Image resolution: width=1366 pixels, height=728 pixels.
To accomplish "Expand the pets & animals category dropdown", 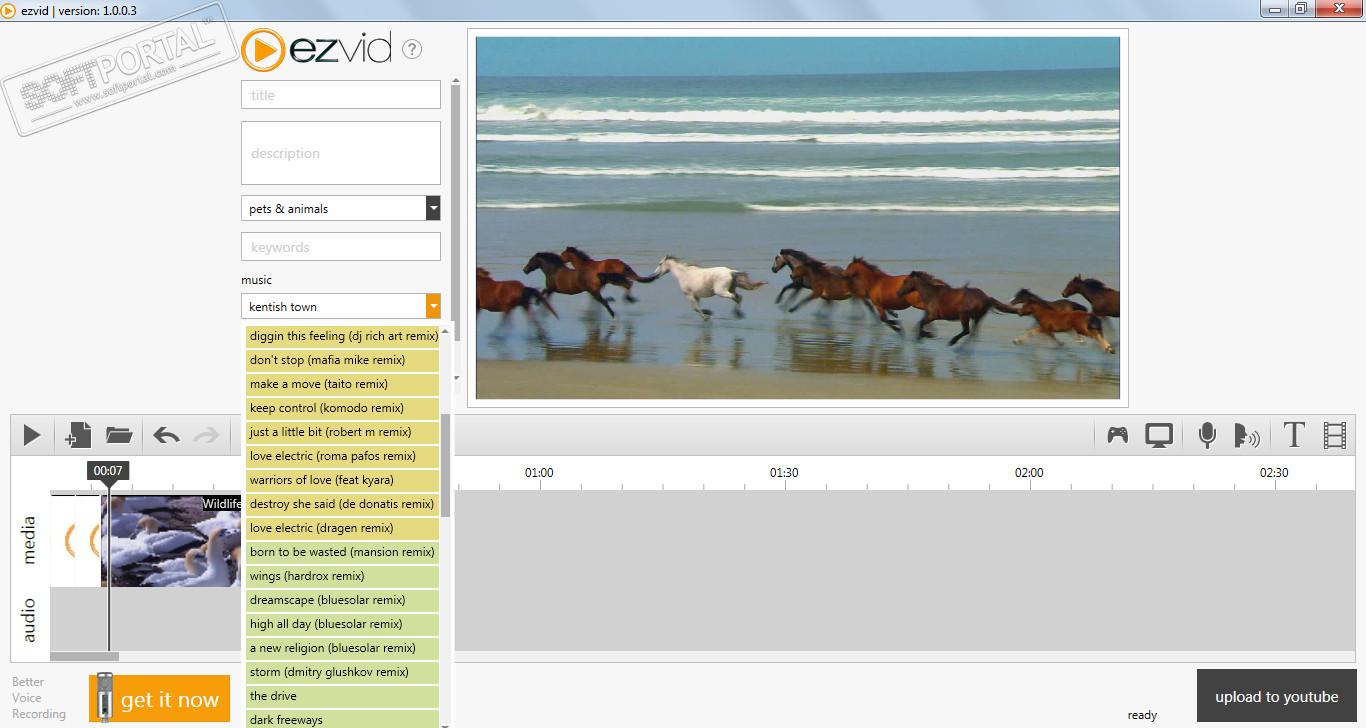I will [x=433, y=208].
